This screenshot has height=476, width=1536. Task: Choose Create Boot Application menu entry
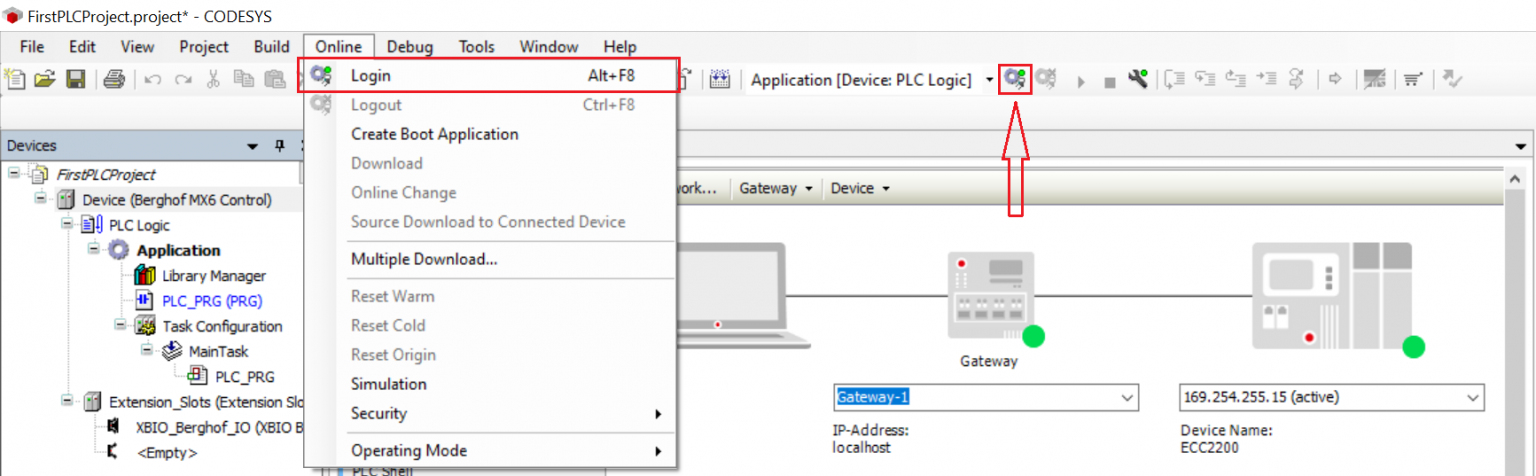434,134
